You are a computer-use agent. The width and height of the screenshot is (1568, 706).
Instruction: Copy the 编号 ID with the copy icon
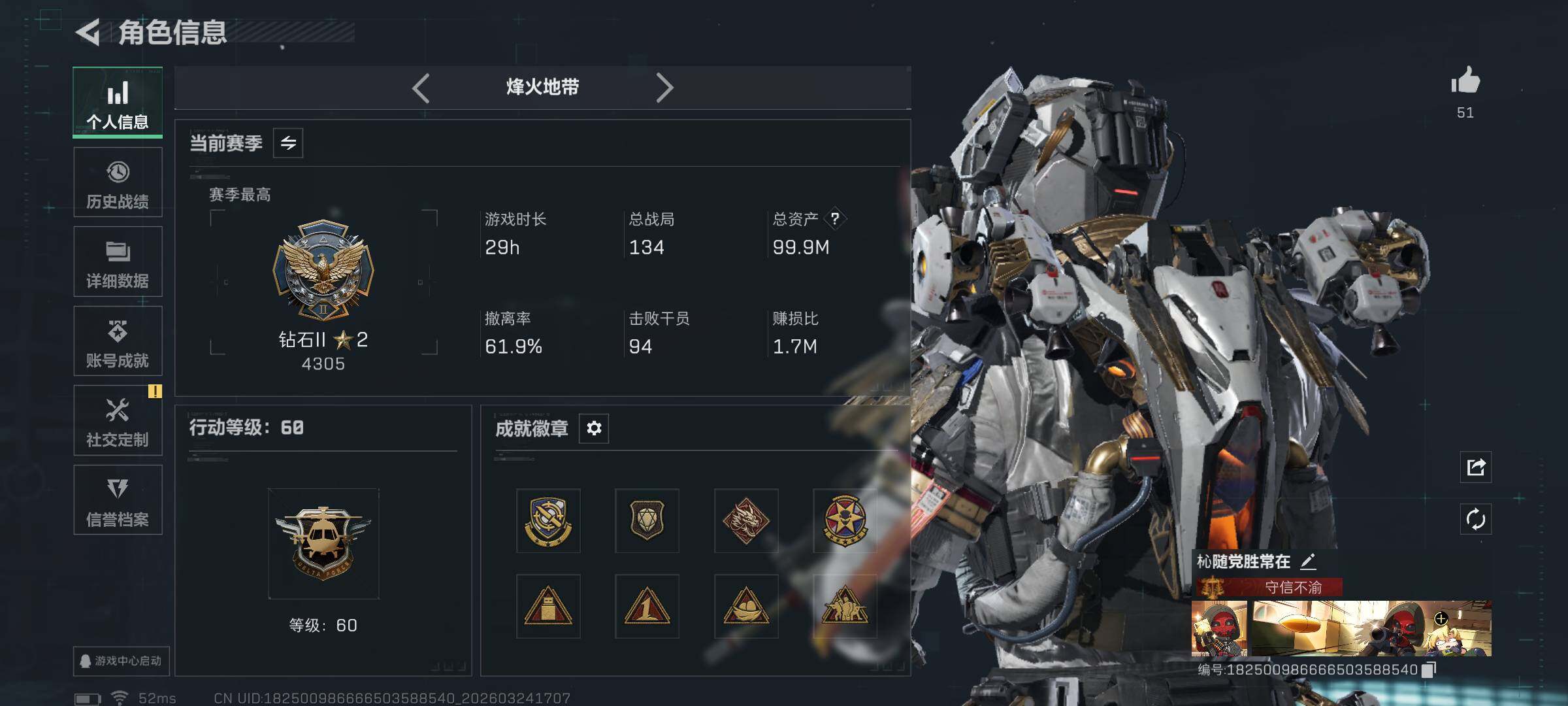click(1429, 669)
